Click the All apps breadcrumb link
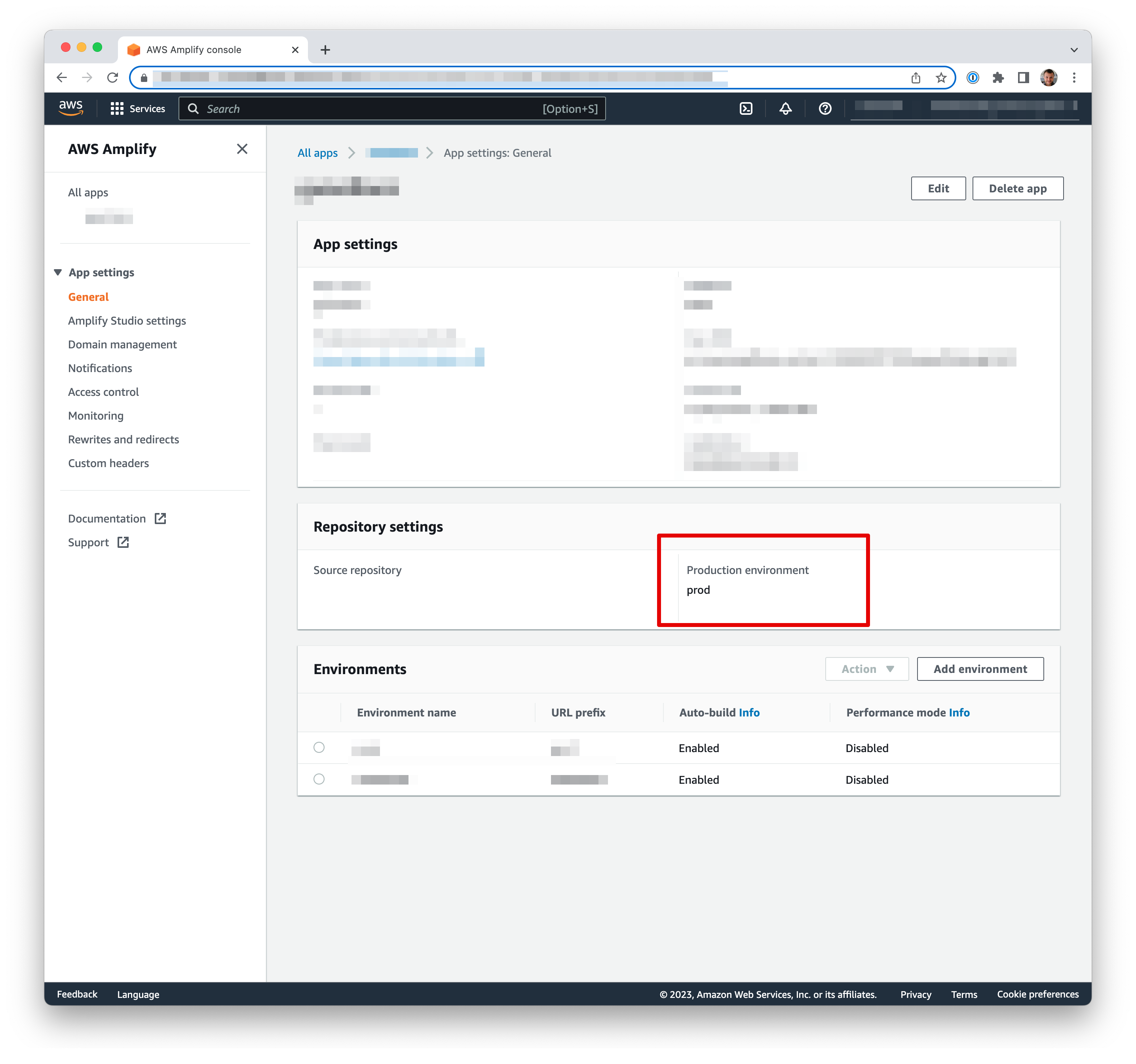Screen dimensions: 1136x1064 [x=317, y=153]
